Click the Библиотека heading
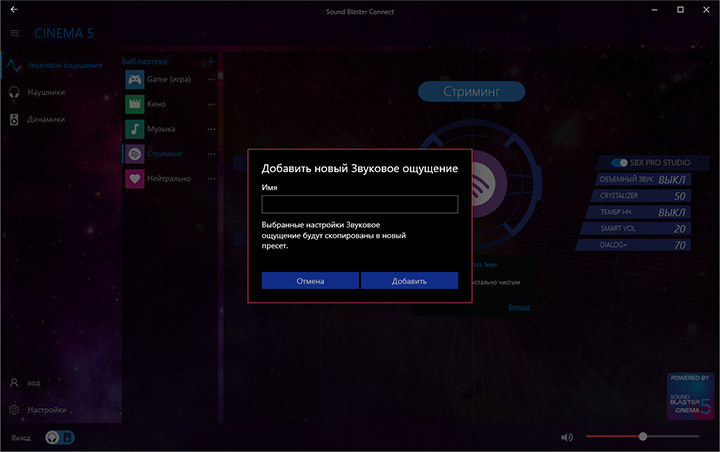720x452 pixels. click(x=144, y=61)
